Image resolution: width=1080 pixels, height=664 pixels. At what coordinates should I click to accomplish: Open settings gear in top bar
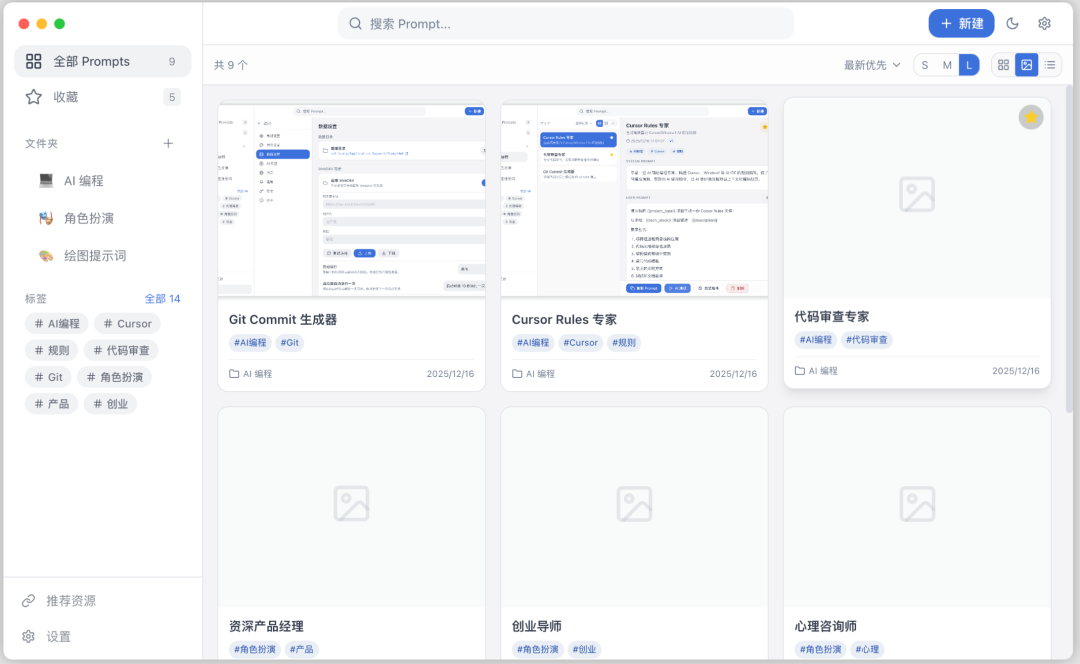(1044, 23)
